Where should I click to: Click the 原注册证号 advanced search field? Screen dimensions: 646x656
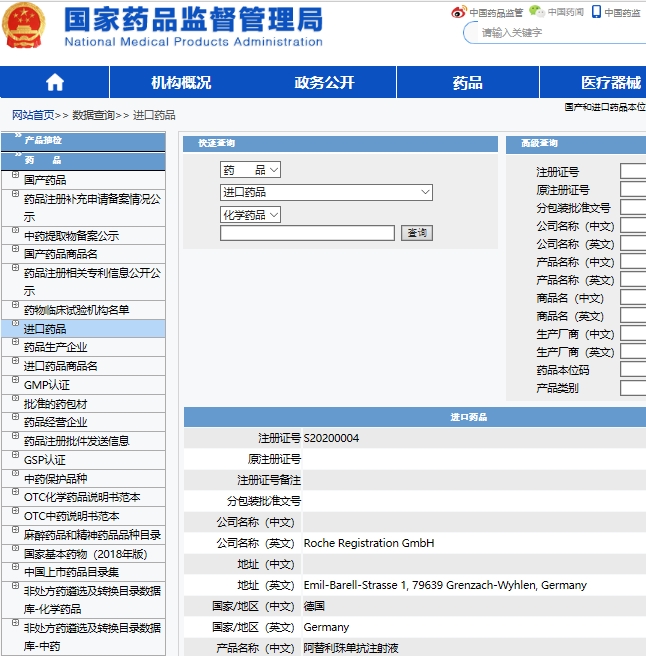[x=633, y=190]
